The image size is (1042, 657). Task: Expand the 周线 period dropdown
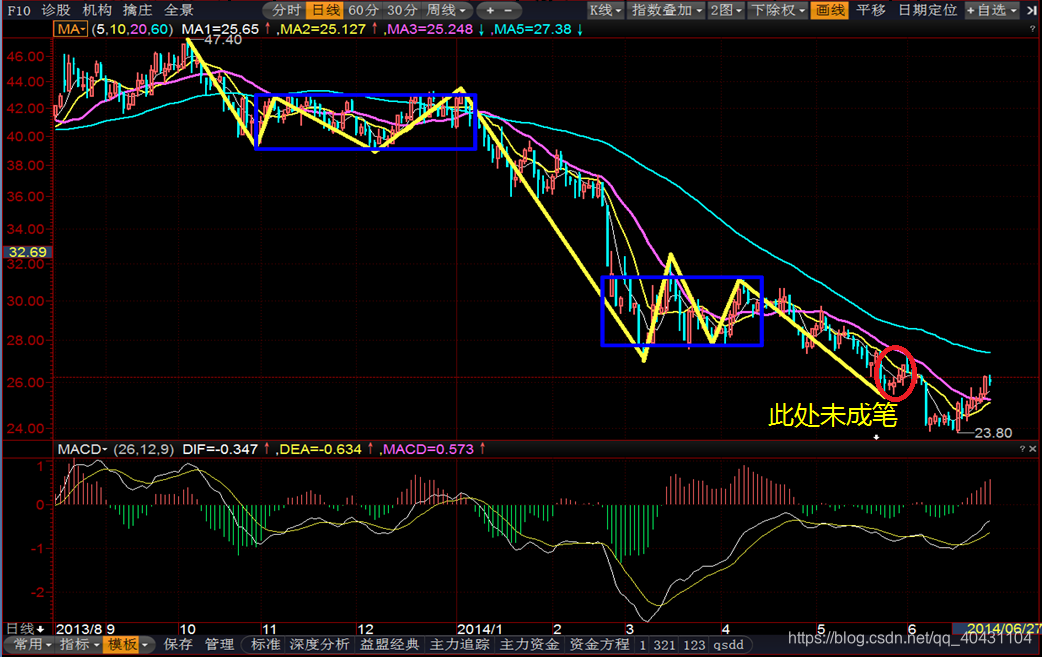[x=447, y=10]
